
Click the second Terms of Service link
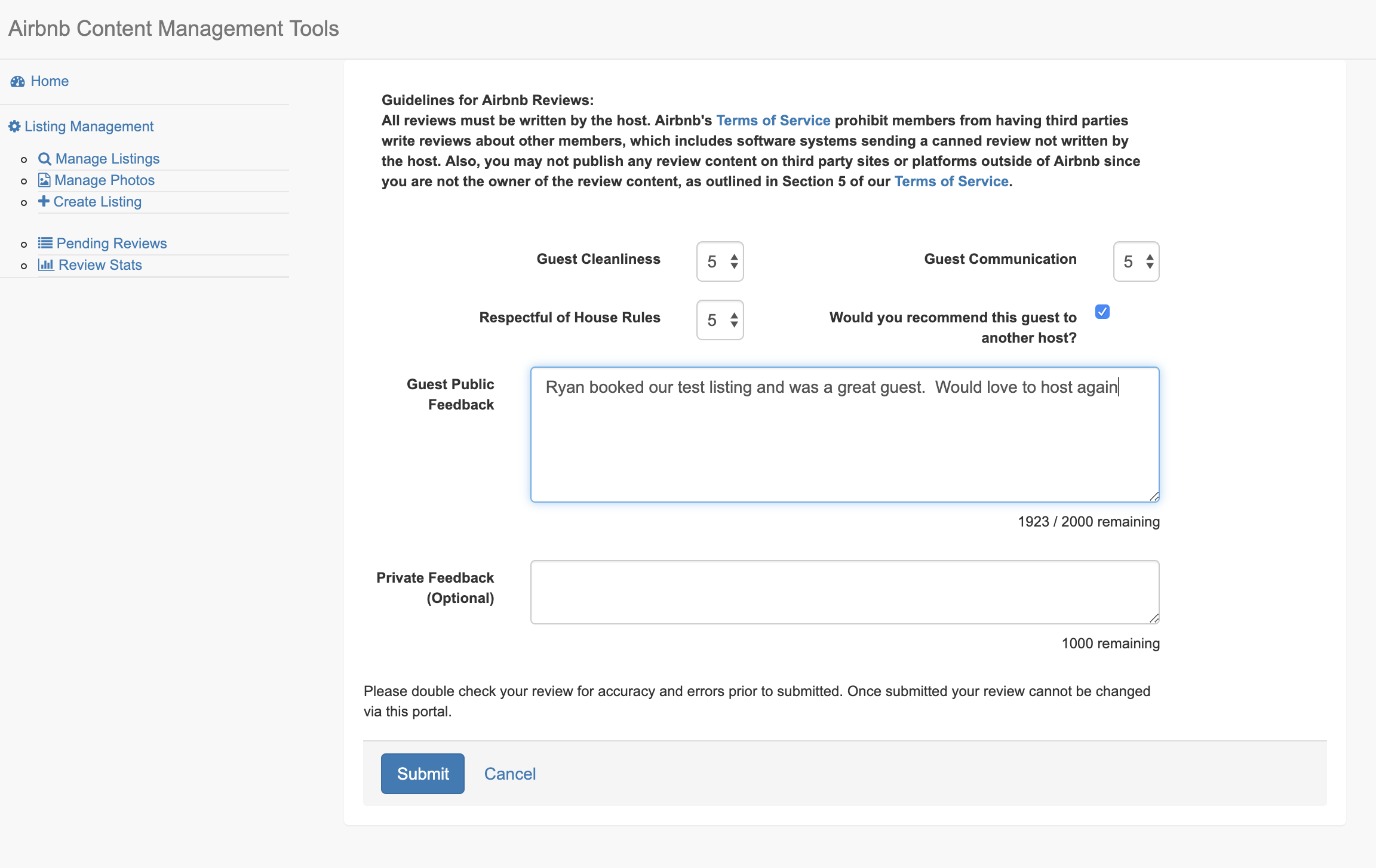pyautogui.click(x=951, y=181)
